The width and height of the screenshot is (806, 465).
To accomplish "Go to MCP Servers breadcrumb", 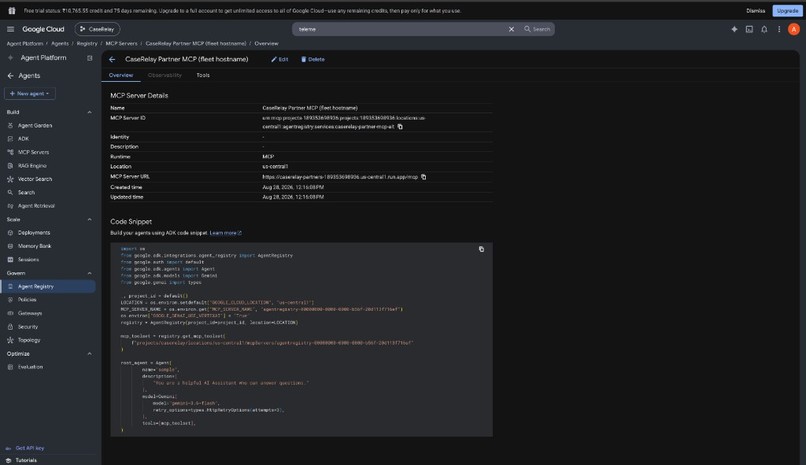I will [x=121, y=44].
